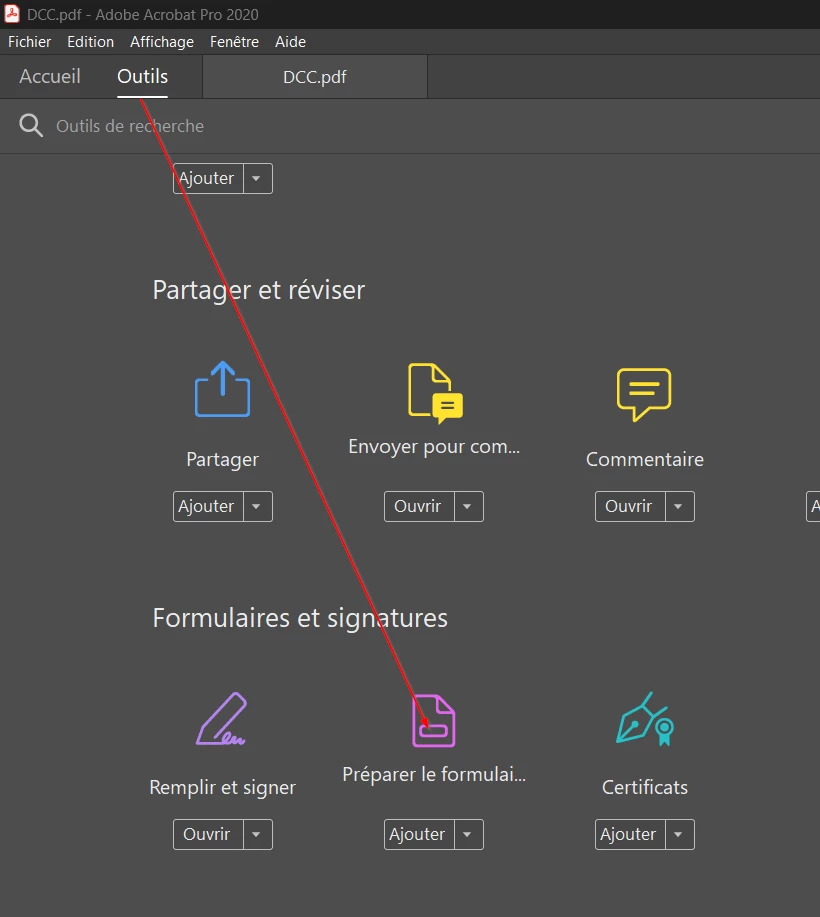Viewport: 820px width, 917px height.
Task: Expand dropdown arrow beside Certificats Ajouter
Action: (x=680, y=835)
